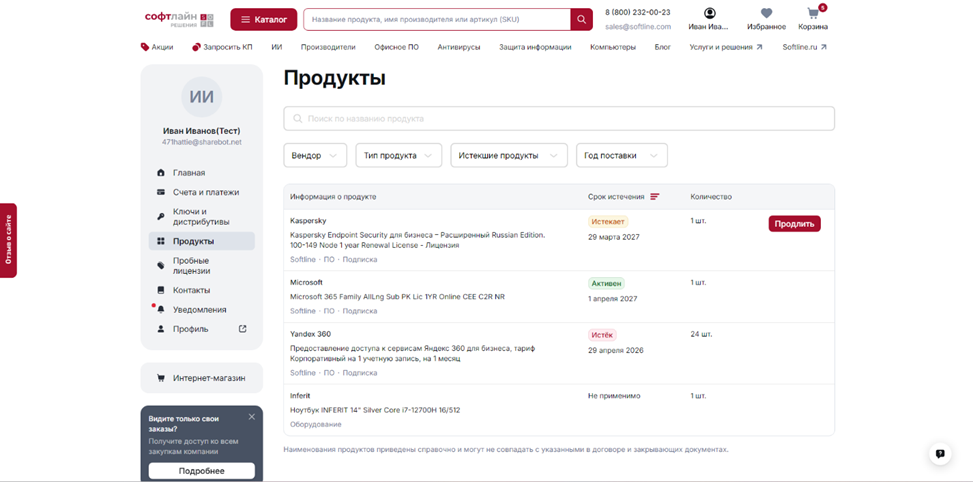The height and width of the screenshot is (482, 973).
Task: Expand the Год поставки filter
Action: coord(622,156)
